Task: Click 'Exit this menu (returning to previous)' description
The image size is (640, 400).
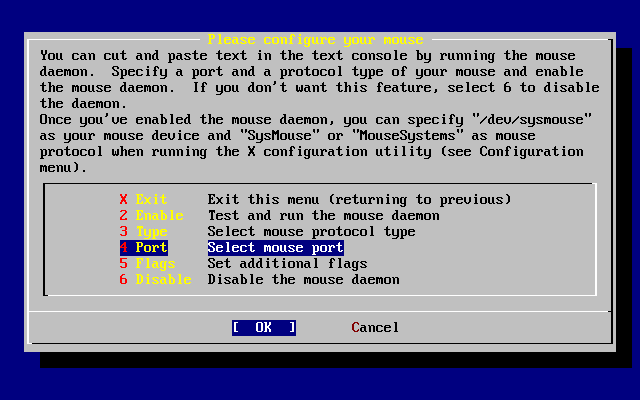Action: click(x=359, y=199)
